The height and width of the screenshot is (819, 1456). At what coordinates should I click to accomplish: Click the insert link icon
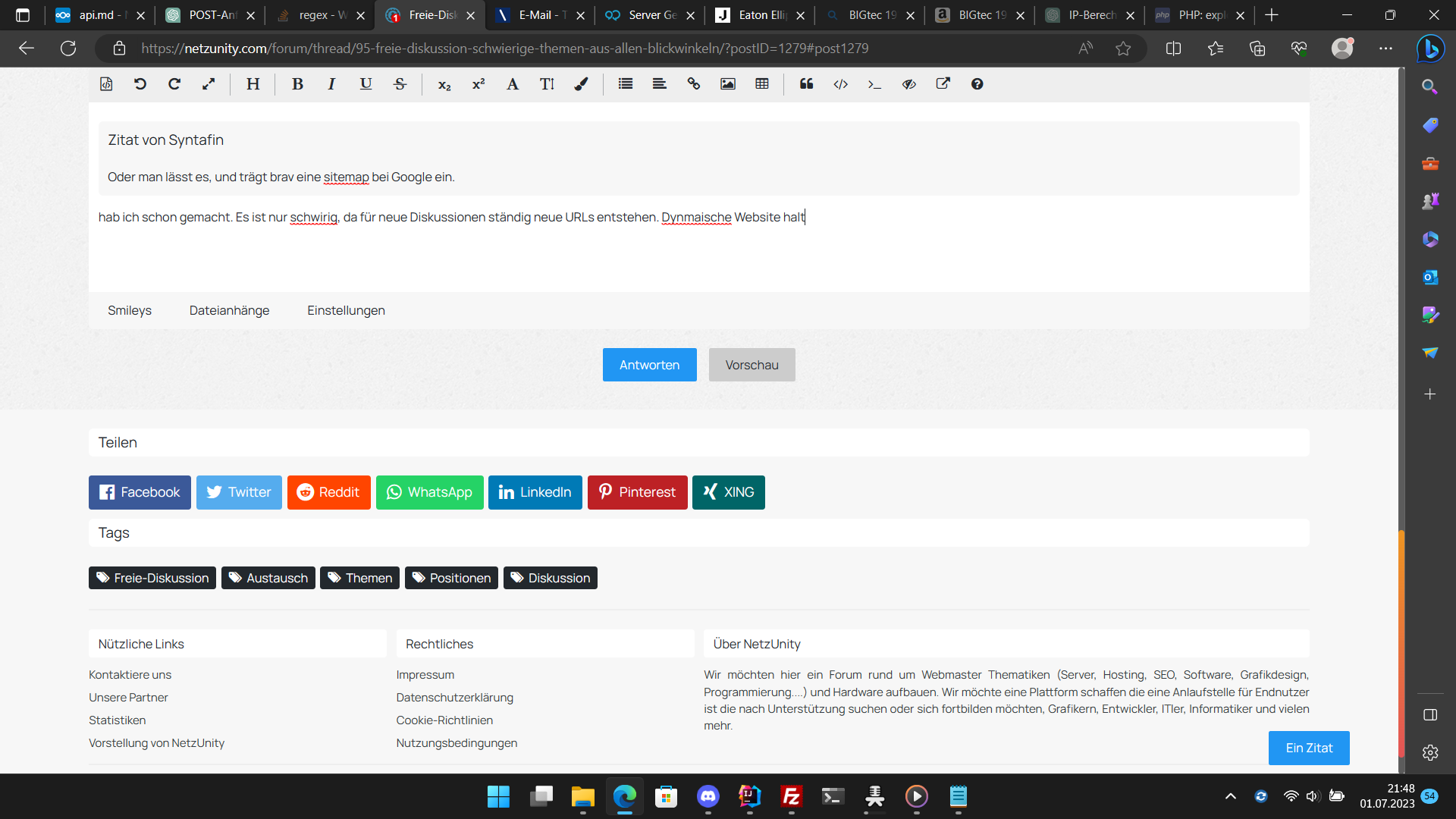click(x=693, y=84)
